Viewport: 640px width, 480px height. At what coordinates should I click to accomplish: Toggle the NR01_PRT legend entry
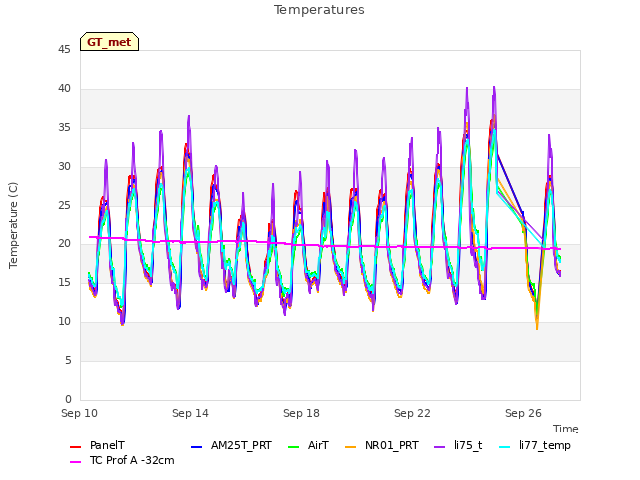coord(382,446)
